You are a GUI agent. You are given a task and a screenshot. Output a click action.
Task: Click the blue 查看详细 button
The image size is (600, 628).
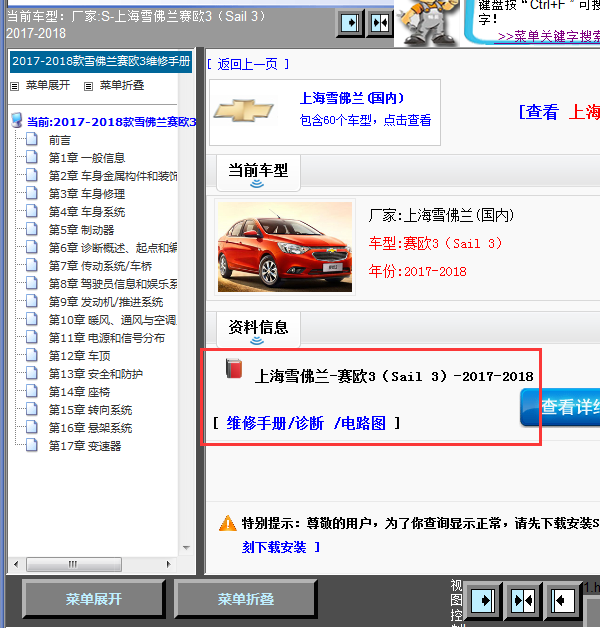560,407
